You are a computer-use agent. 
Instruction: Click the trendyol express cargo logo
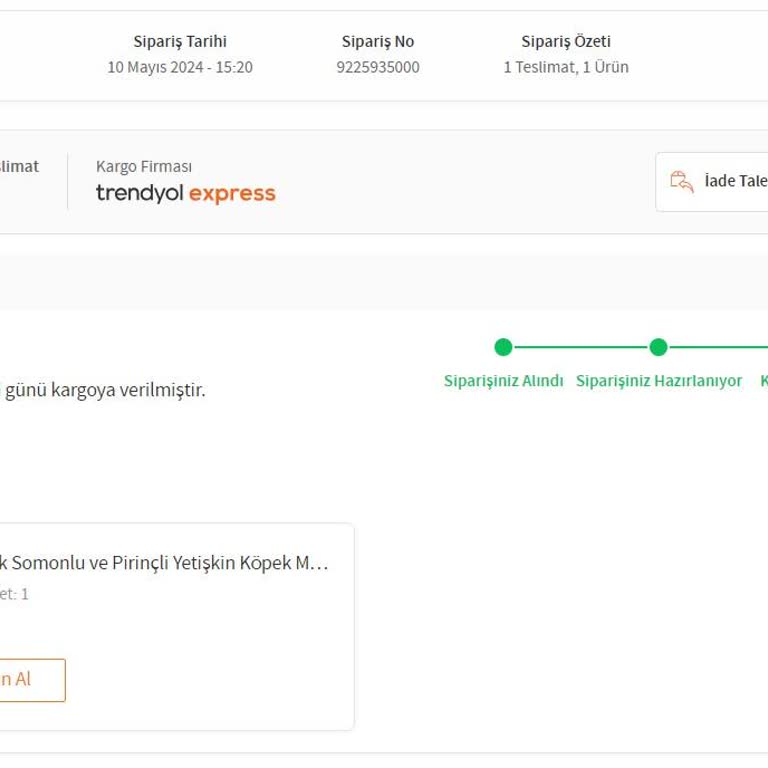pos(186,193)
